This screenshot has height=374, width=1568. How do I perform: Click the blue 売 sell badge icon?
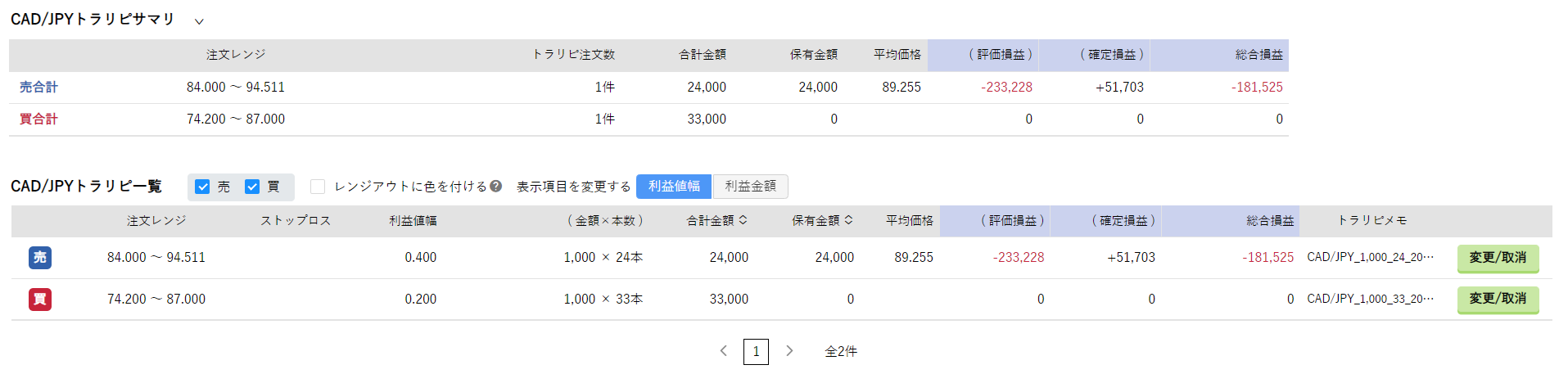[x=40, y=258]
